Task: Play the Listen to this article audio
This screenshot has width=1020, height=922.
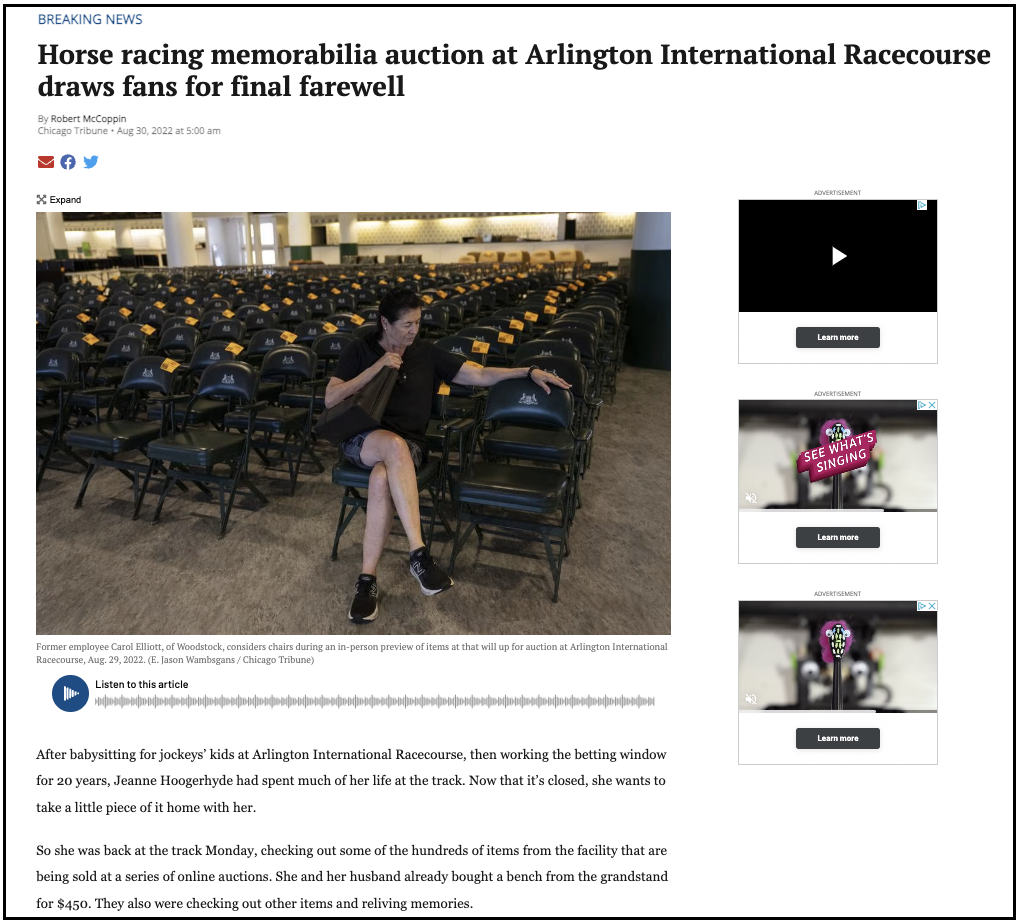Action: pyautogui.click(x=70, y=693)
